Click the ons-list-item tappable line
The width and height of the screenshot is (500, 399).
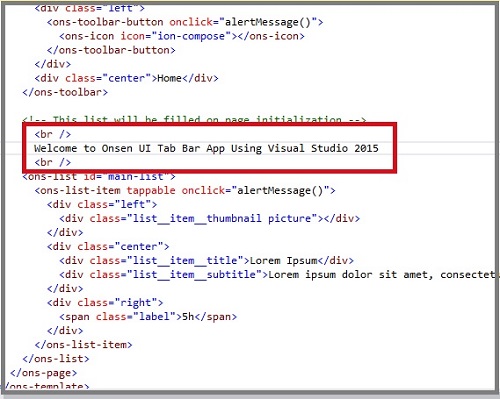click(x=185, y=191)
